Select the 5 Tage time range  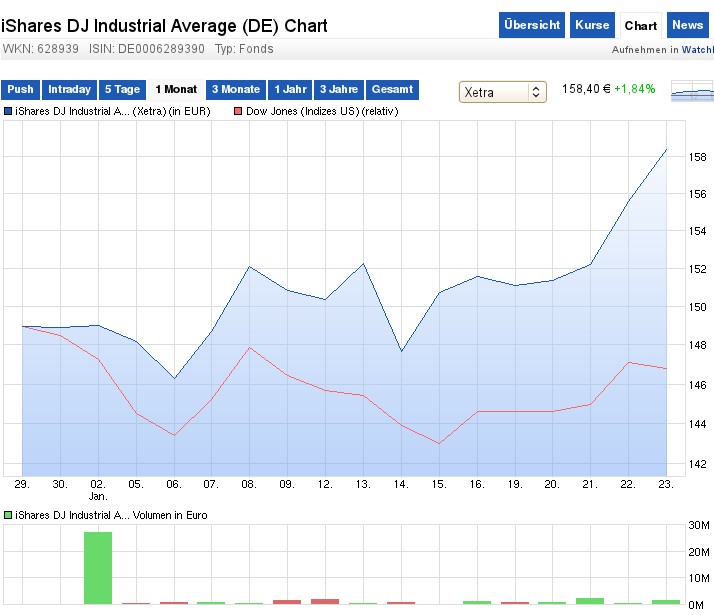(122, 90)
